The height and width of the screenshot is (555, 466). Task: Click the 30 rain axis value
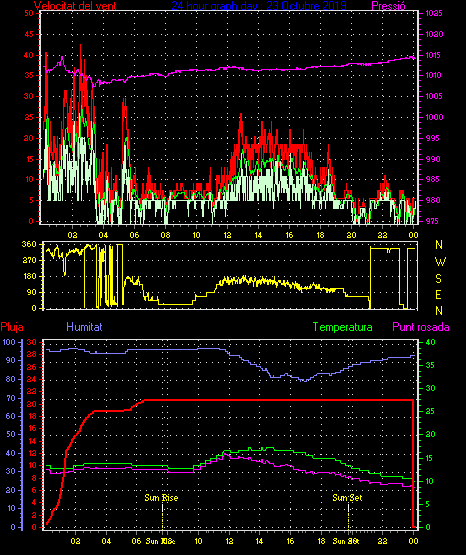click(32, 342)
